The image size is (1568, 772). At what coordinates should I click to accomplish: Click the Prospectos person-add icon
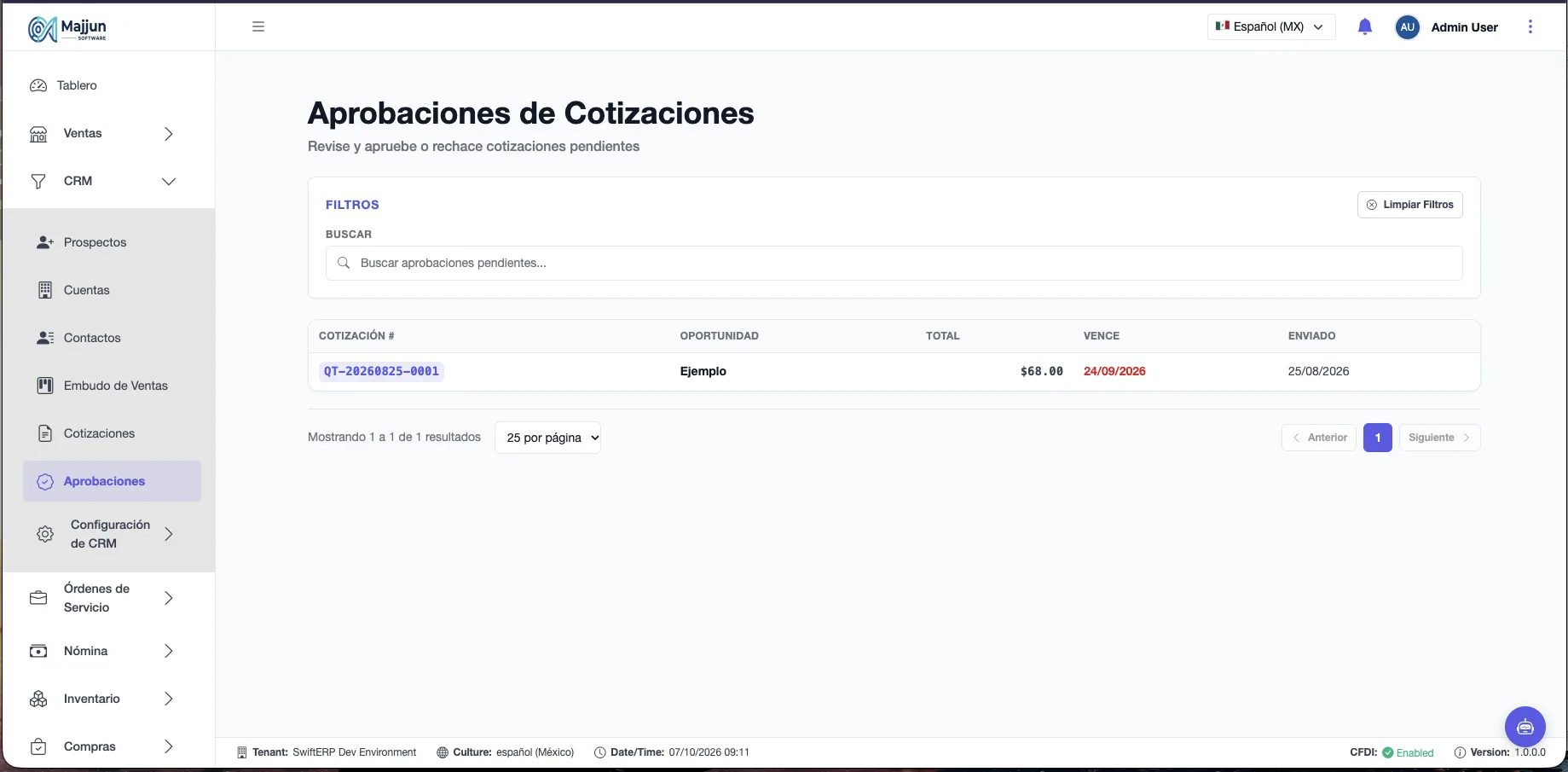pos(45,242)
